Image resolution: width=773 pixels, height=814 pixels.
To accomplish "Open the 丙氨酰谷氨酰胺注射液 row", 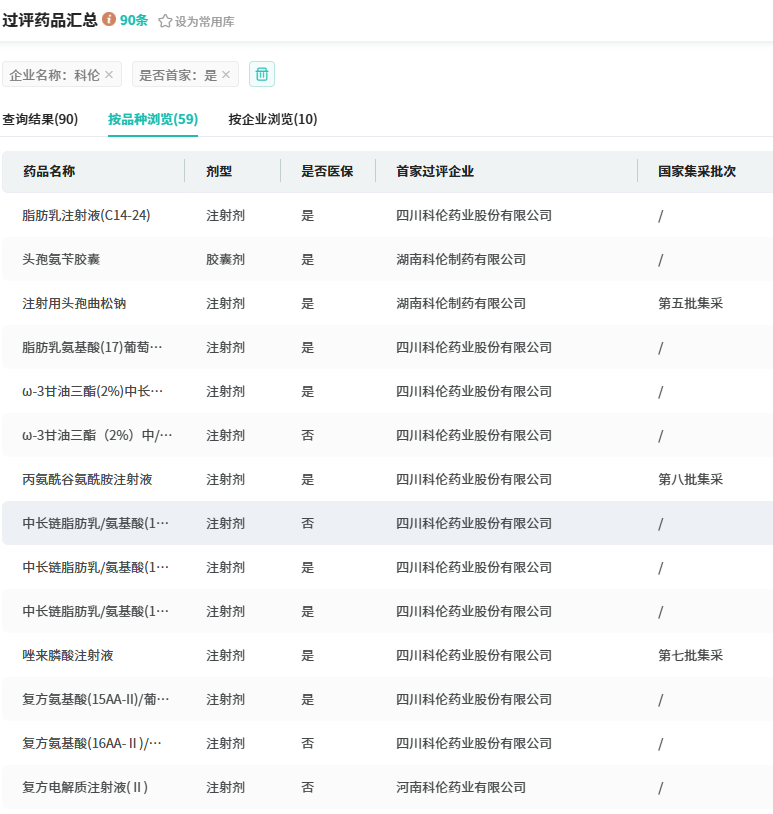I will (87, 479).
